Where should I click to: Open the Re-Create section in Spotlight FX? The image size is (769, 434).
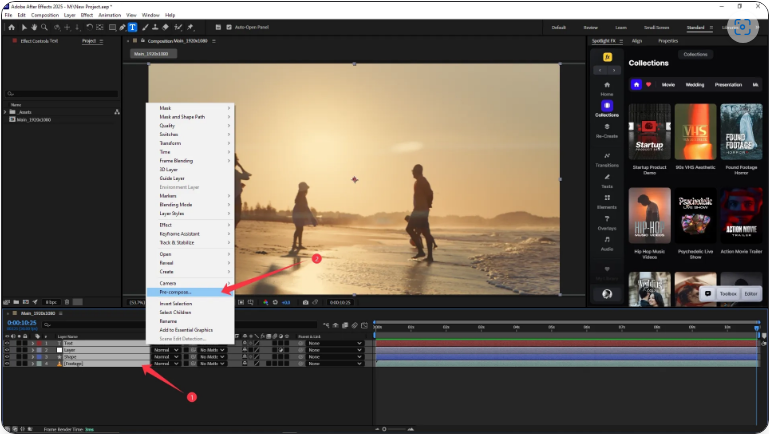pyautogui.click(x=607, y=130)
